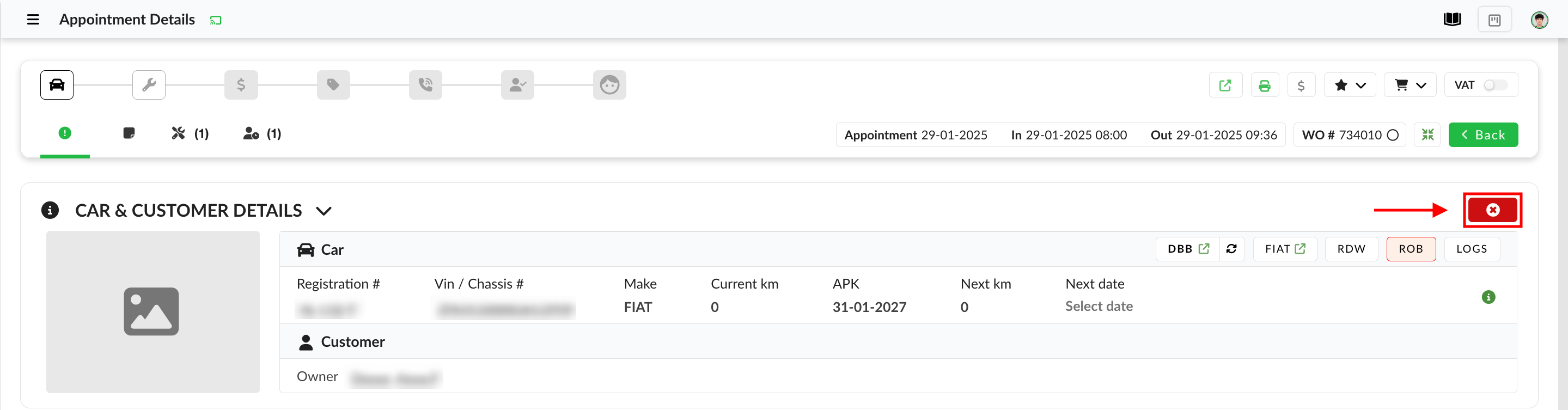
Task: Click the Next date Select date field
Action: coord(1098,307)
